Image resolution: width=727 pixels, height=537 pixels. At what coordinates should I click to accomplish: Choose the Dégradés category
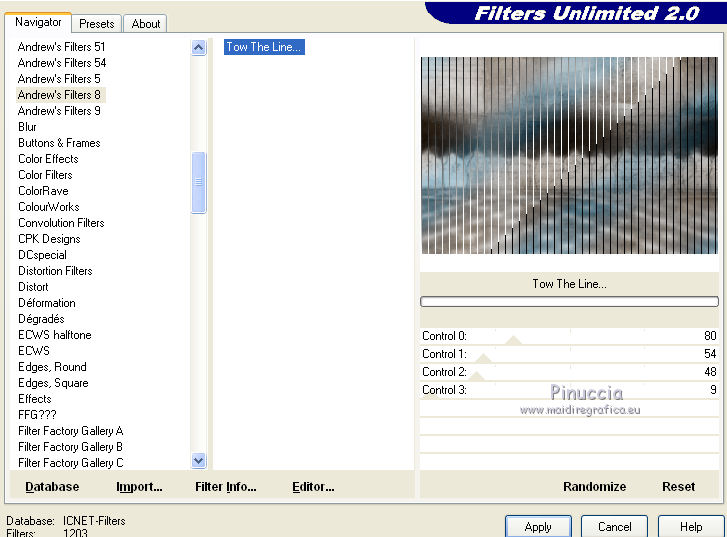click(x=41, y=319)
